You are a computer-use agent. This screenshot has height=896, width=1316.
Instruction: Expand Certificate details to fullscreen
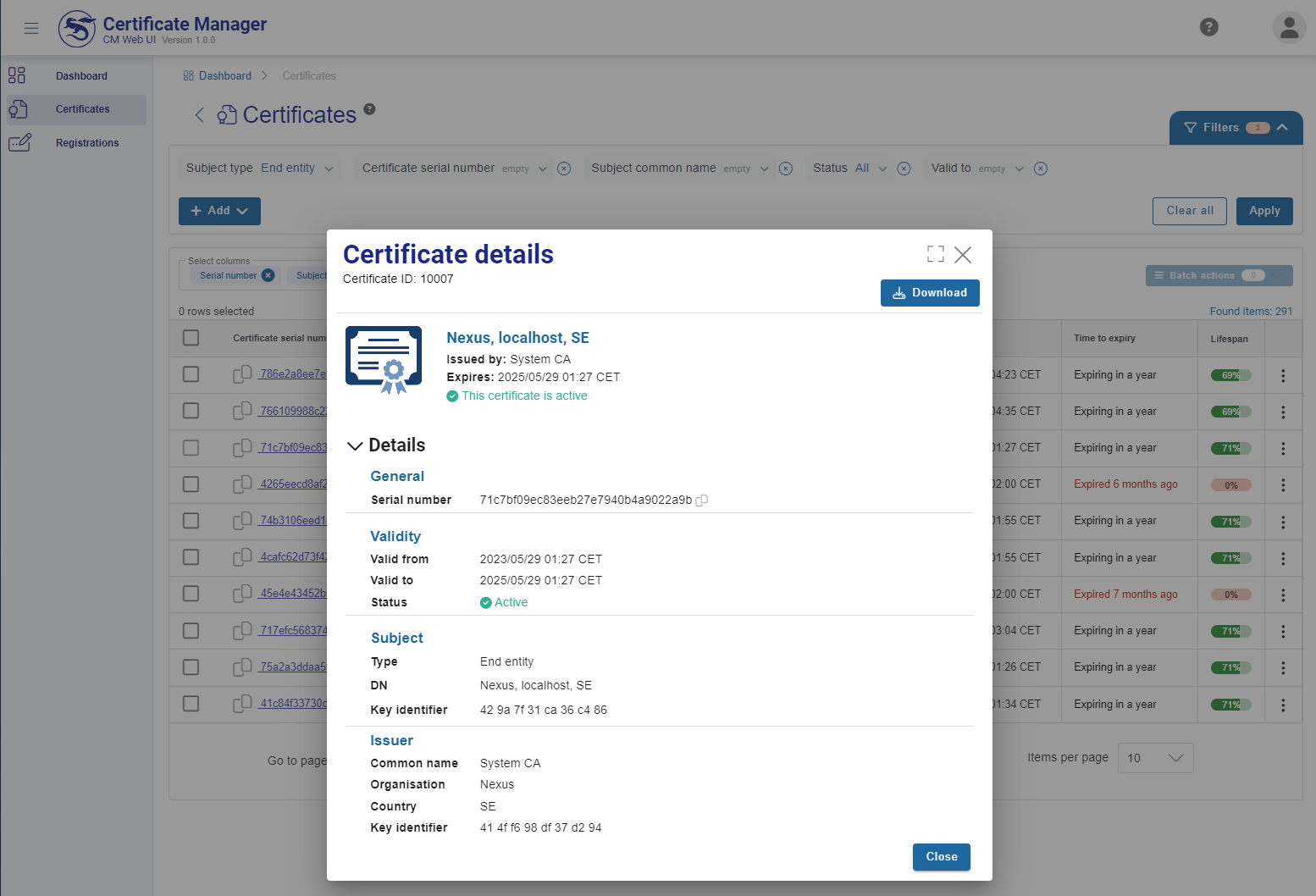click(935, 254)
